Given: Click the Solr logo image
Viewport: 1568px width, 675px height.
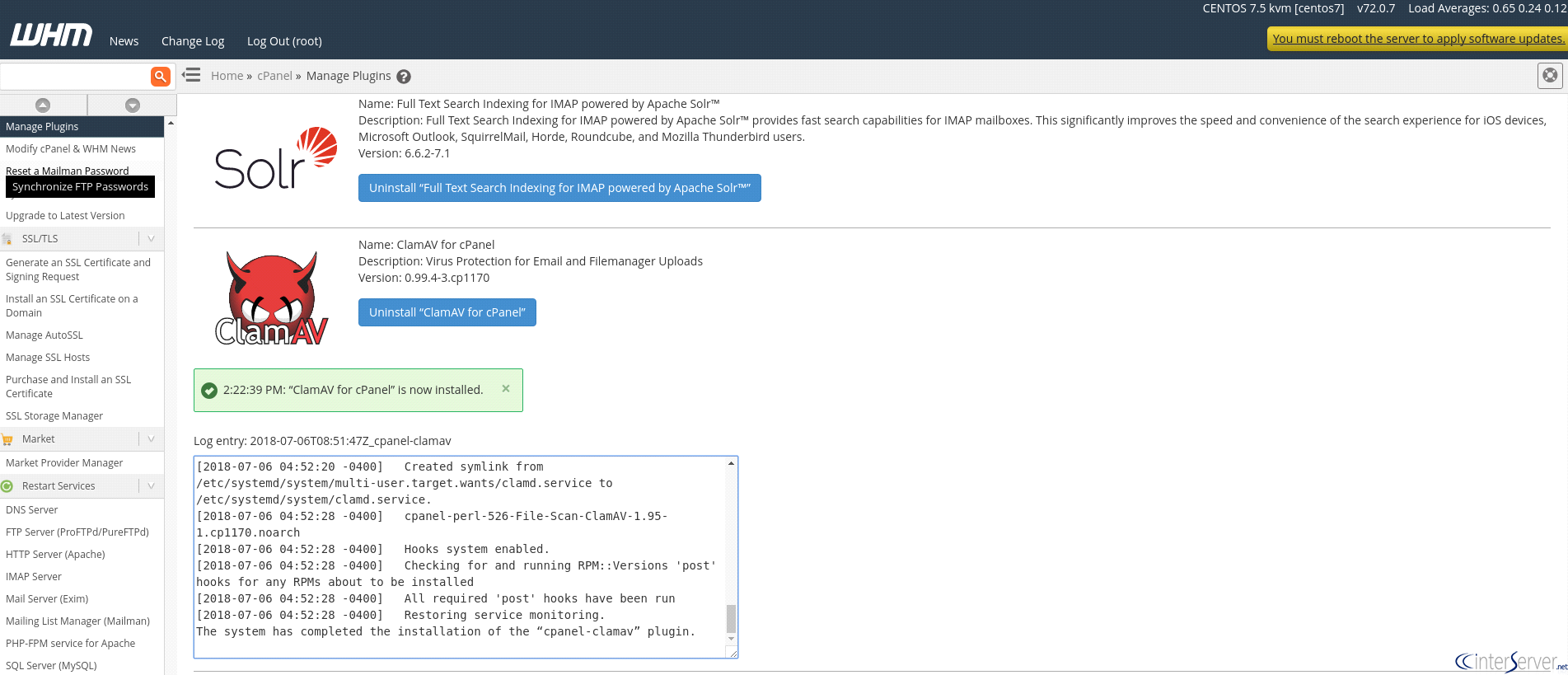Looking at the screenshot, I should pyautogui.click(x=275, y=158).
